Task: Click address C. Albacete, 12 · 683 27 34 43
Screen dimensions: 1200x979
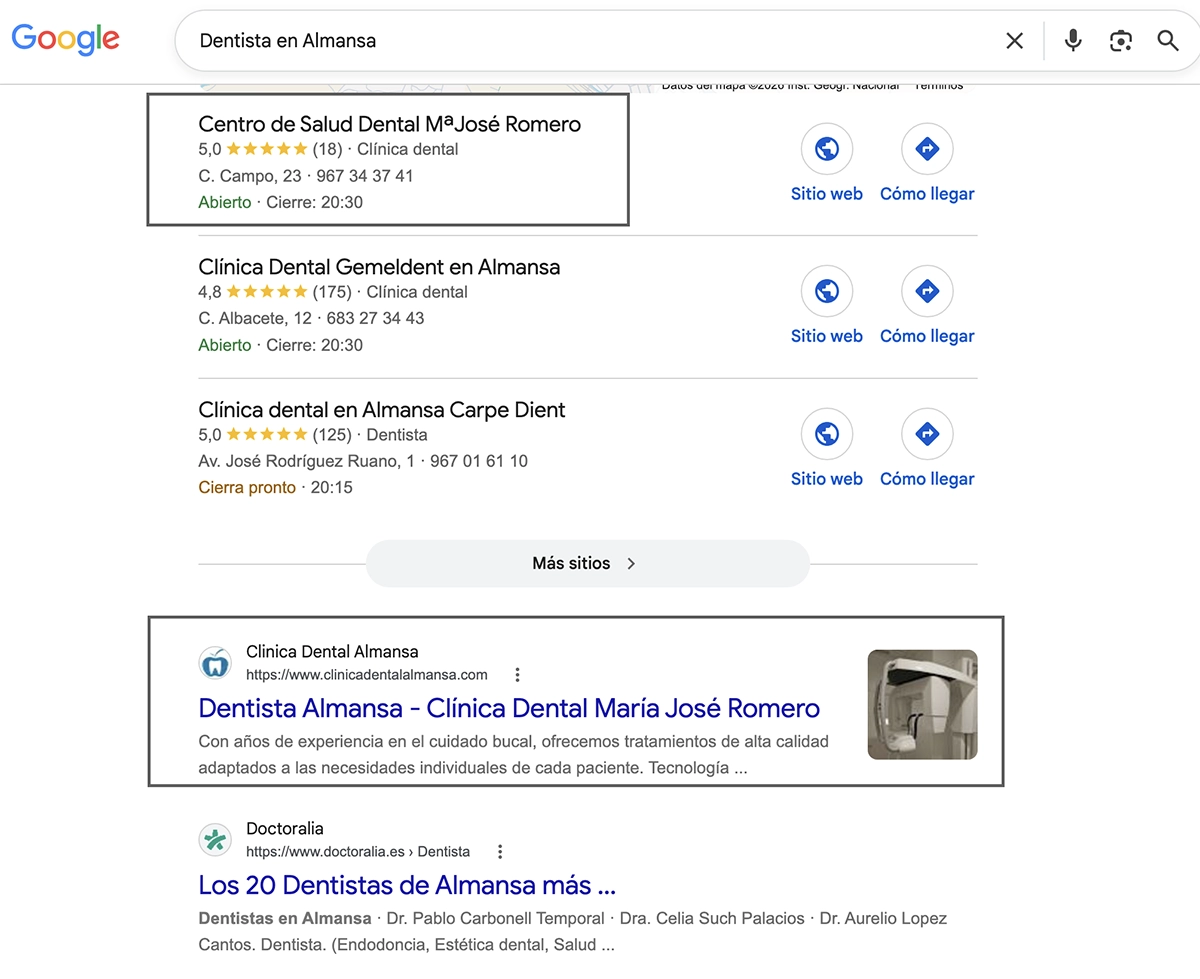Action: pyautogui.click(x=311, y=318)
